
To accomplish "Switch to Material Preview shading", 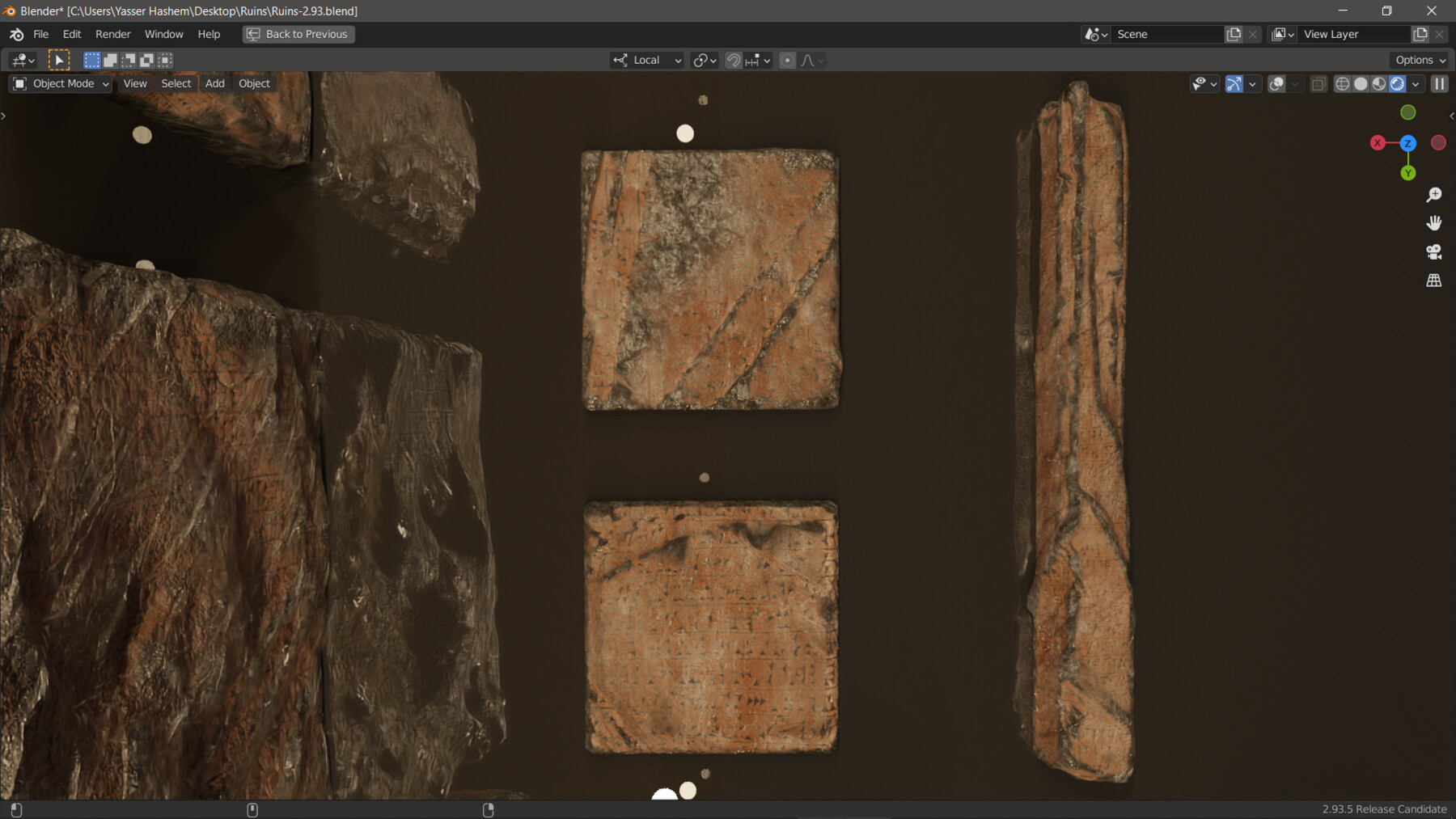I will click(x=1379, y=83).
